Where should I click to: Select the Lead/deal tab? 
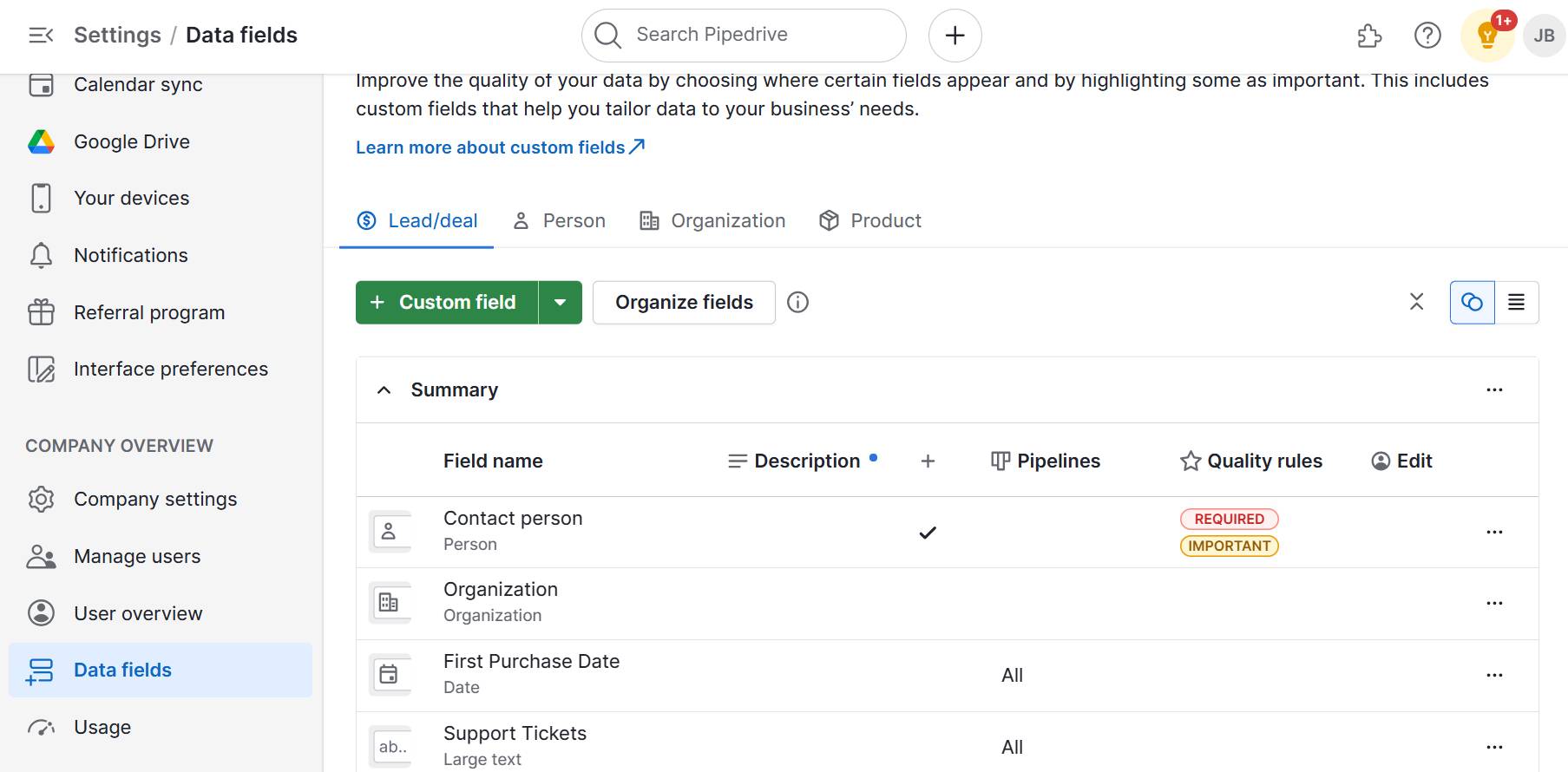point(417,220)
